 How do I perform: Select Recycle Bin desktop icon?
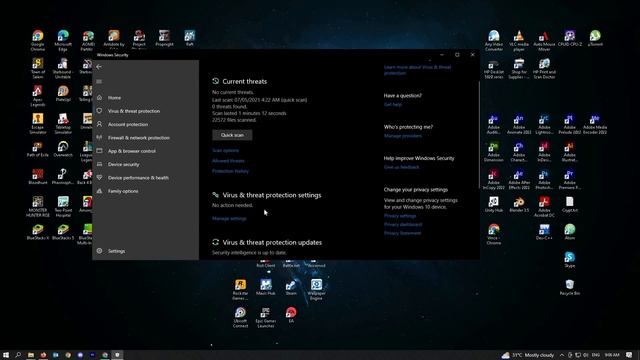pyautogui.click(x=570, y=287)
